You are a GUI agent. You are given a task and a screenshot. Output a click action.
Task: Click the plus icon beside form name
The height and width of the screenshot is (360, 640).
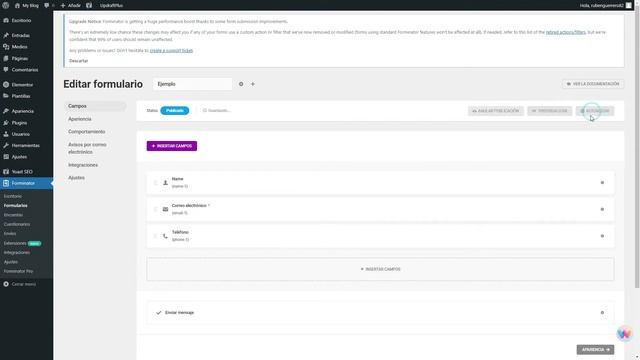253,84
